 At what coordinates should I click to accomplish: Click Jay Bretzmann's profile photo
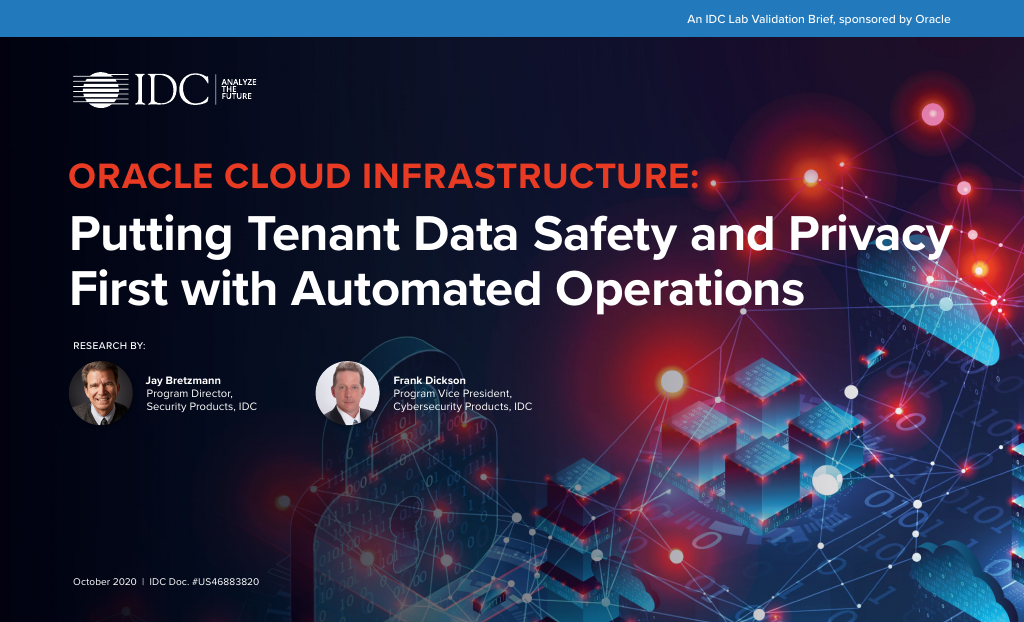[100, 393]
